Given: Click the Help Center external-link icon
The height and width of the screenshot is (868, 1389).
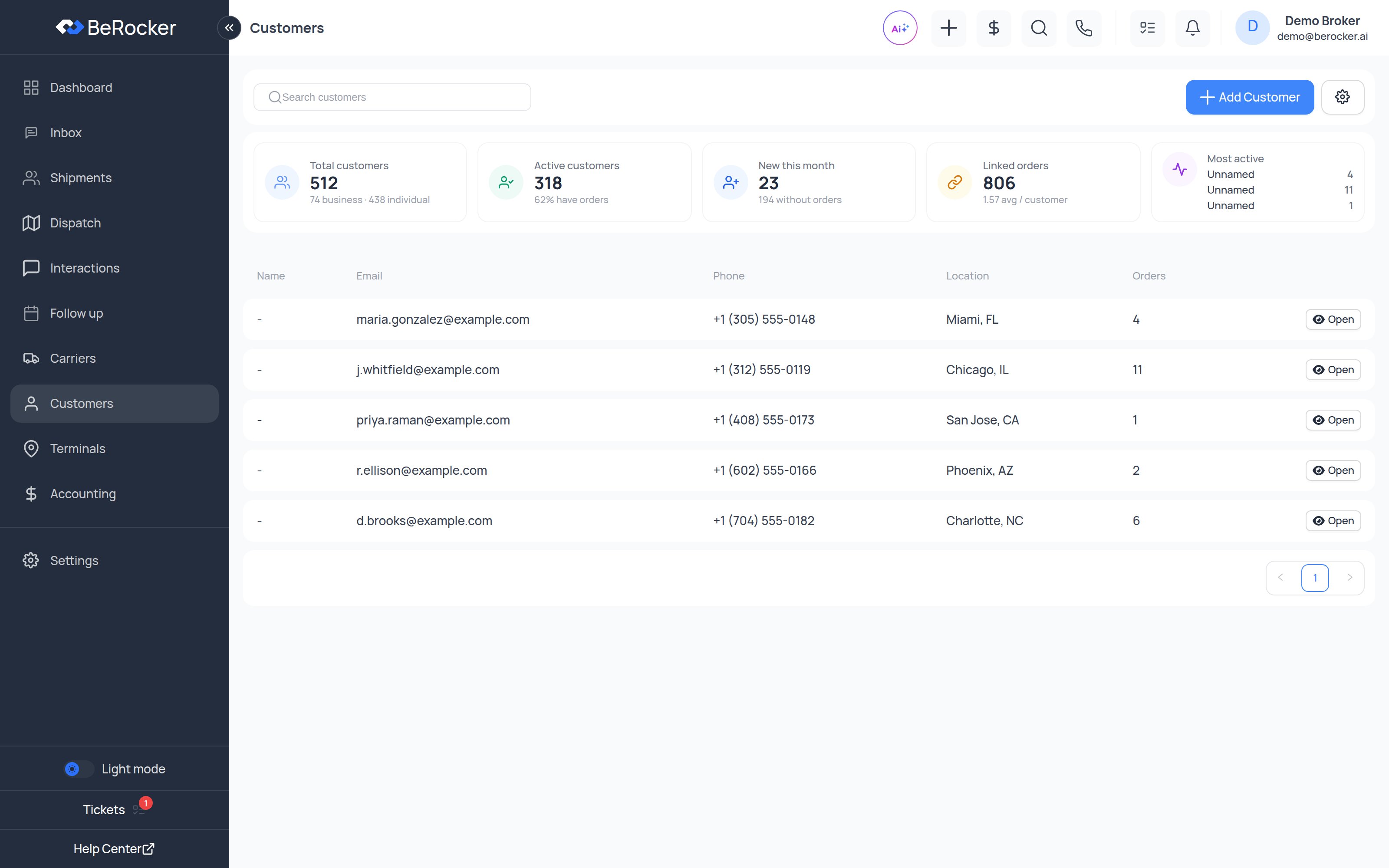Looking at the screenshot, I should (x=148, y=848).
